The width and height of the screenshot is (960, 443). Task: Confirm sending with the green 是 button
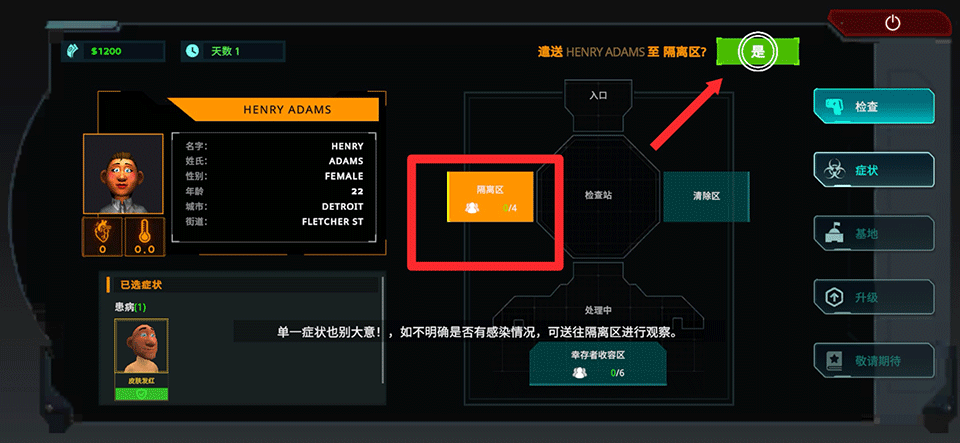[758, 51]
